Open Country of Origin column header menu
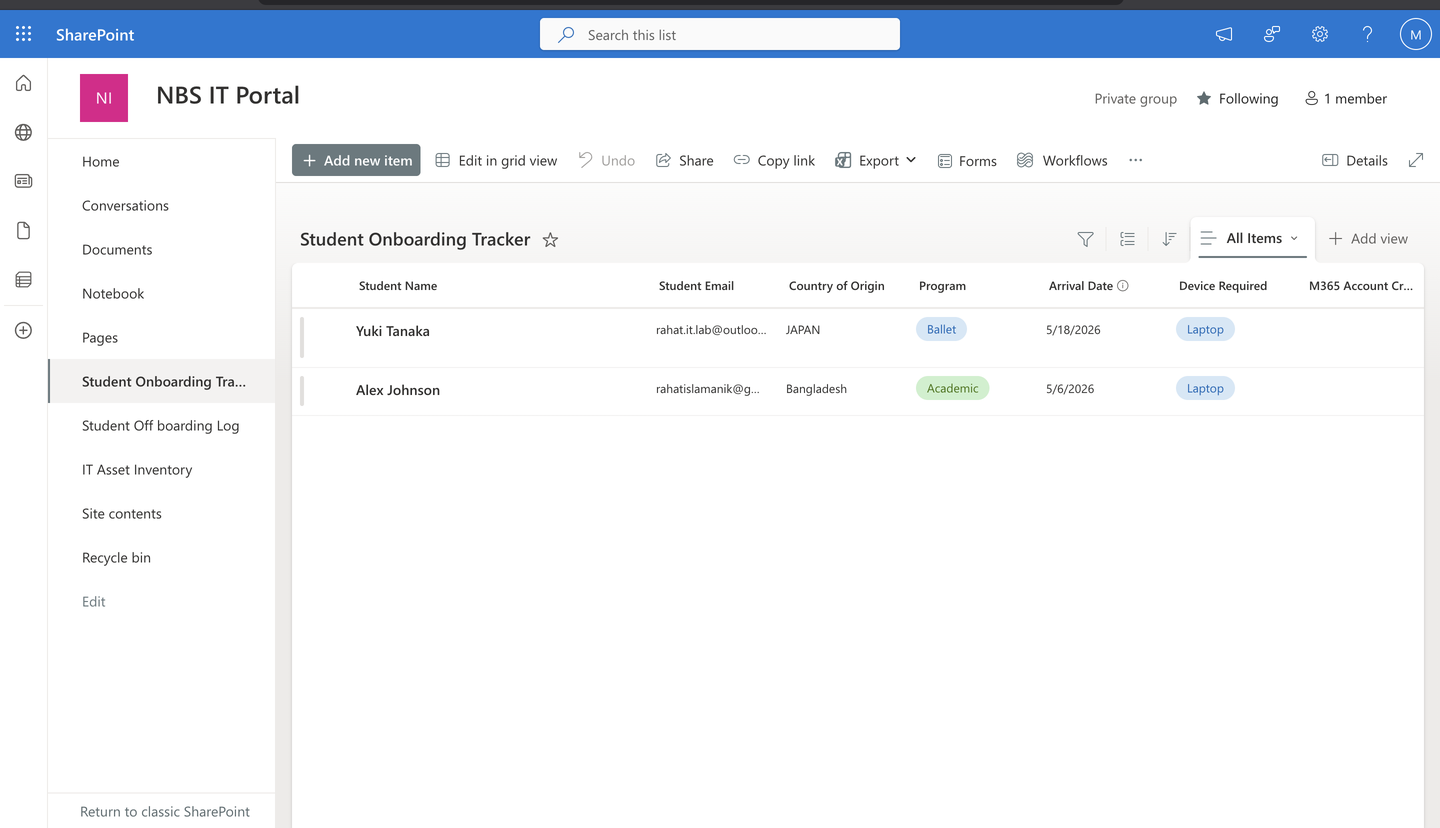Screen dimensions: 1440x828 pyautogui.click(x=836, y=286)
